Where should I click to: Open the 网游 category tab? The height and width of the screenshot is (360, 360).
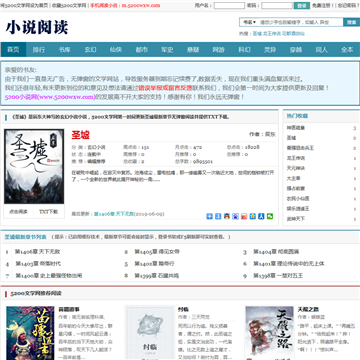coord(218,50)
